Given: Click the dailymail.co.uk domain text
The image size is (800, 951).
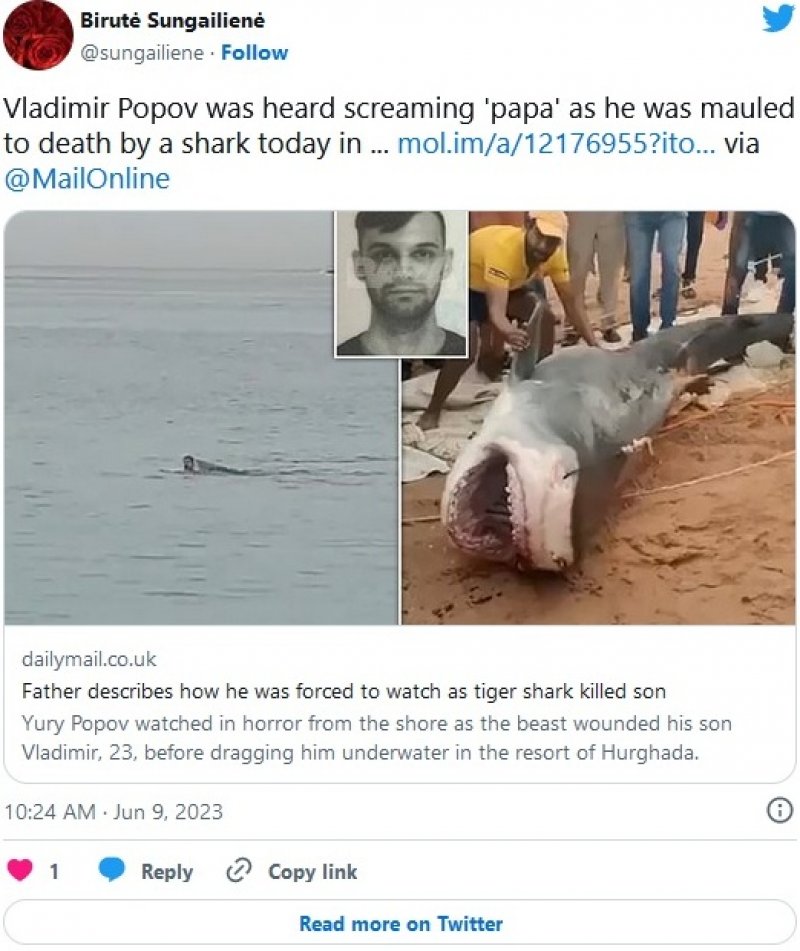Looking at the screenshot, I should coord(88,660).
